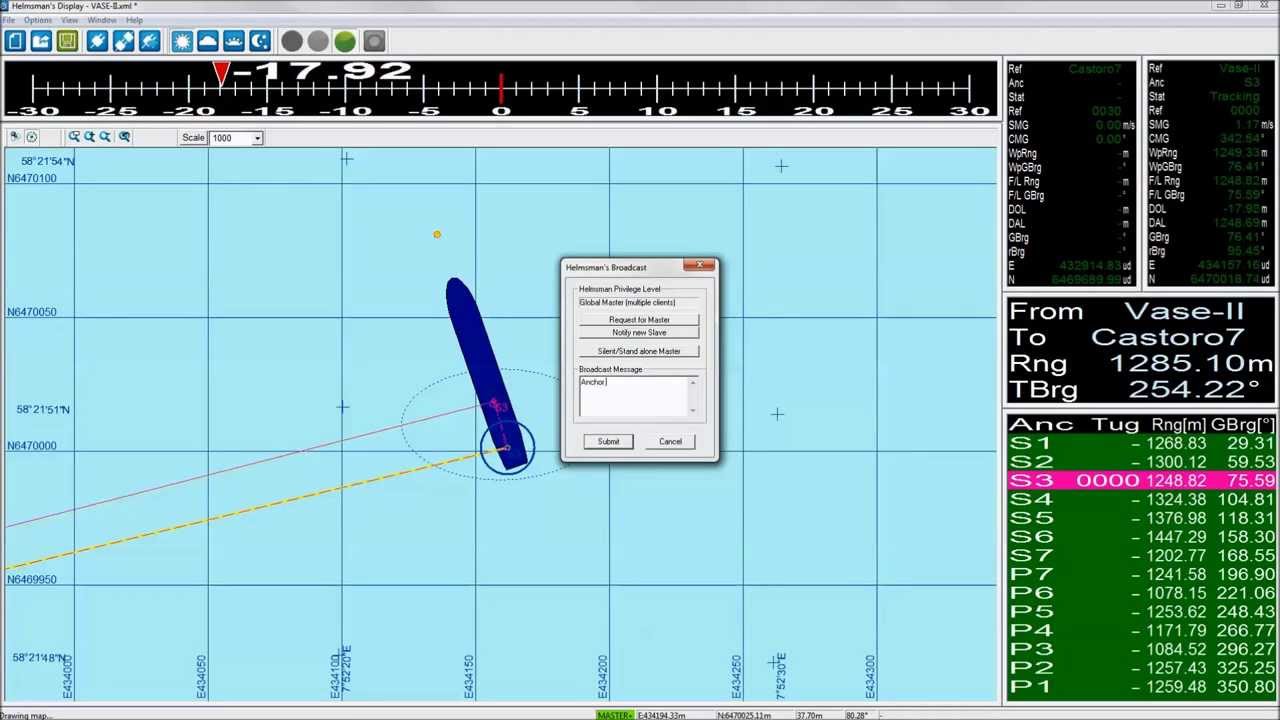The height and width of the screenshot is (720, 1280).
Task: Switch to Dusk (sunset) display mode
Action: point(234,41)
